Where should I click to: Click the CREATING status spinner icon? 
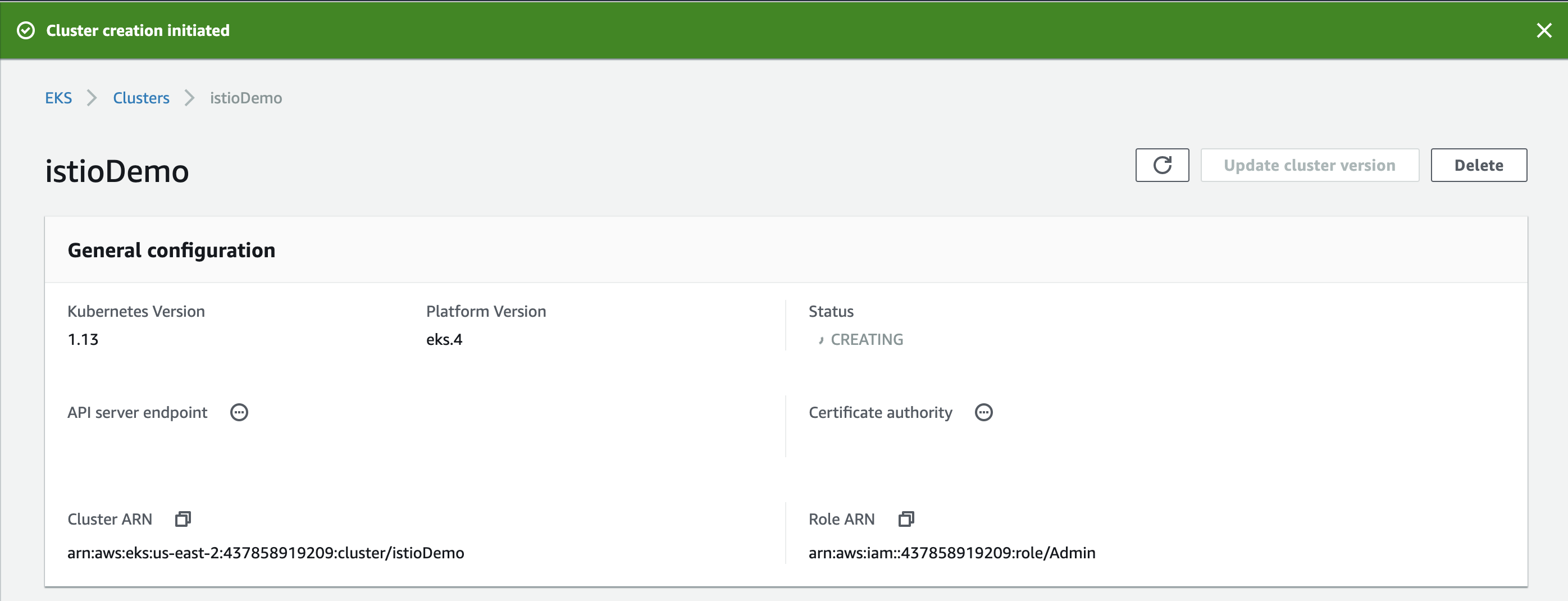[x=821, y=340]
